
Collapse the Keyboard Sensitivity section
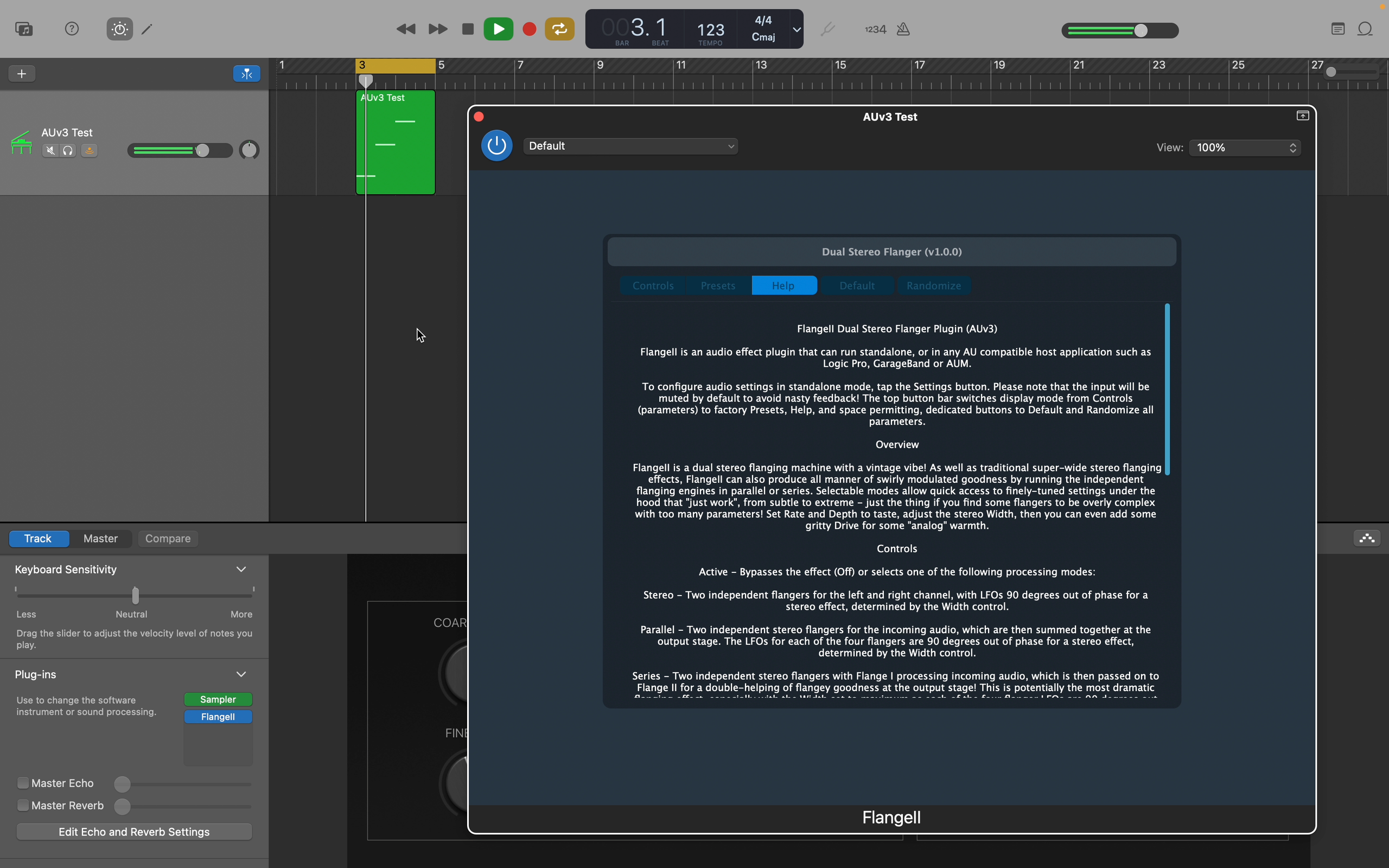[241, 570]
